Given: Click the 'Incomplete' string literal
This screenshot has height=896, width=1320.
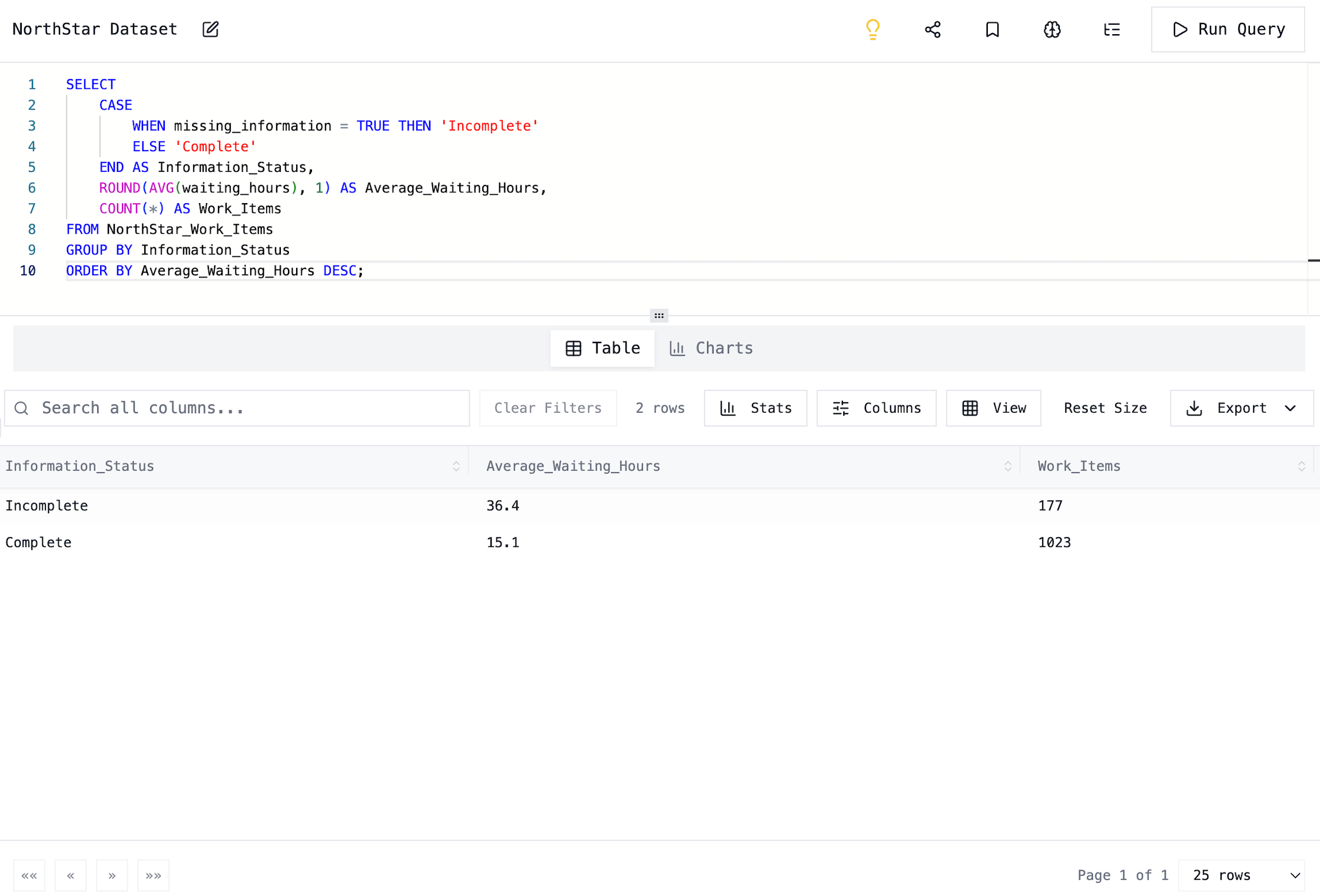Looking at the screenshot, I should (489, 126).
